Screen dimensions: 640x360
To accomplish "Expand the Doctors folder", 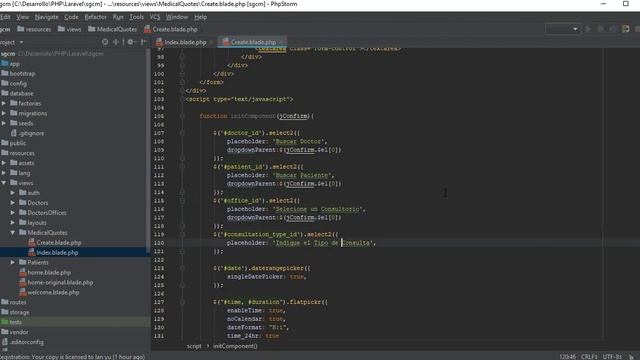I will coord(13,203).
